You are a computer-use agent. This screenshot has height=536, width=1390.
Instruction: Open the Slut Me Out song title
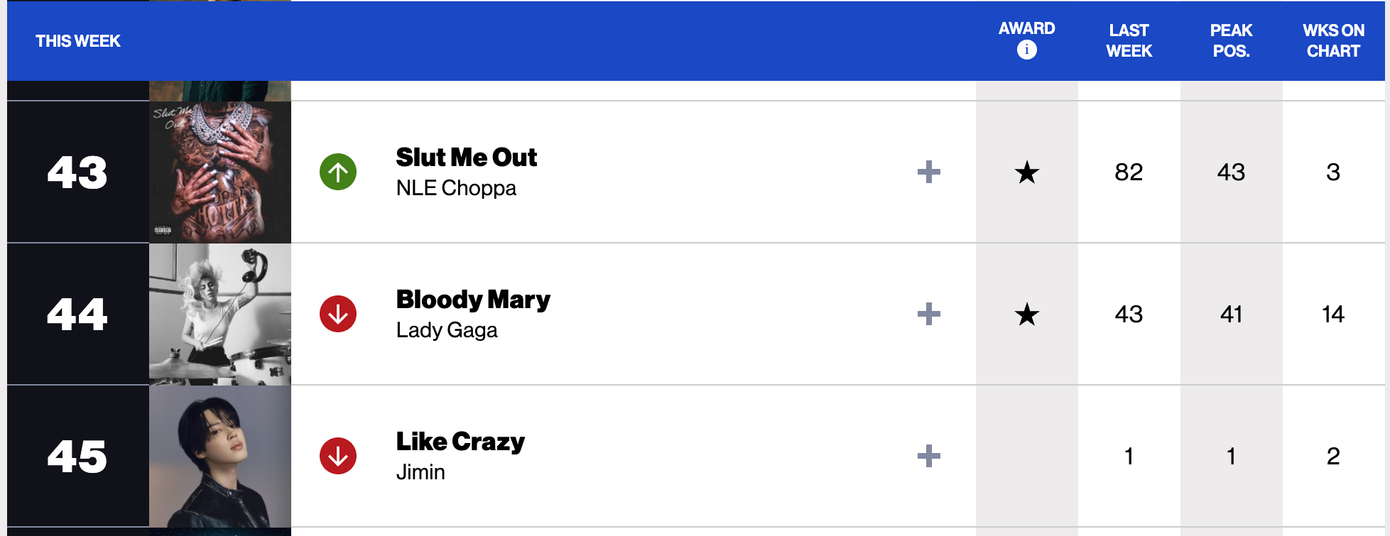coord(466,157)
